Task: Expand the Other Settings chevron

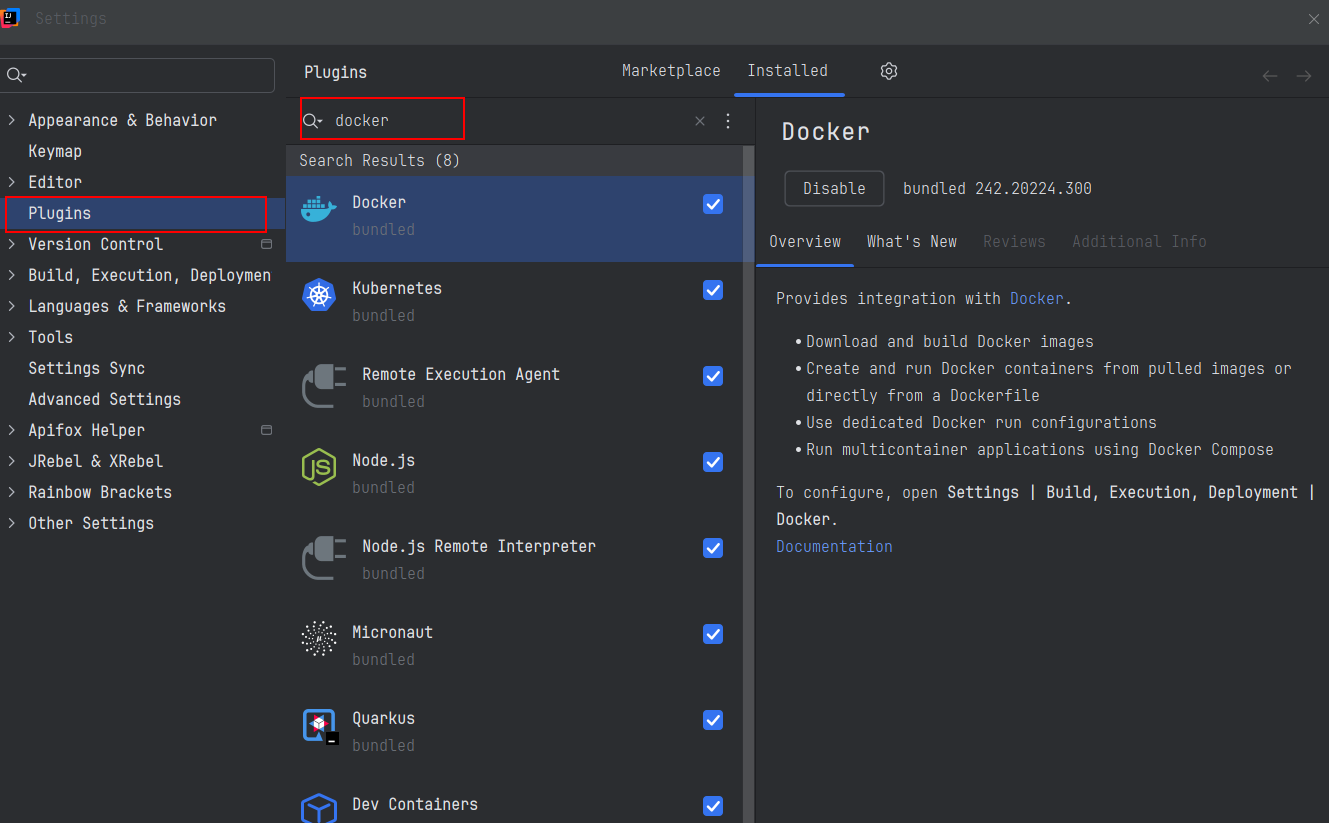Action: 12,523
